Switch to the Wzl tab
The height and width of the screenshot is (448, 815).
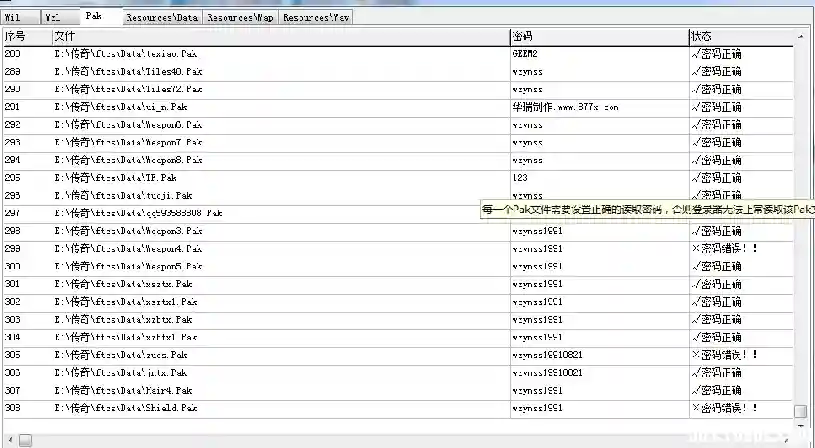61,17
